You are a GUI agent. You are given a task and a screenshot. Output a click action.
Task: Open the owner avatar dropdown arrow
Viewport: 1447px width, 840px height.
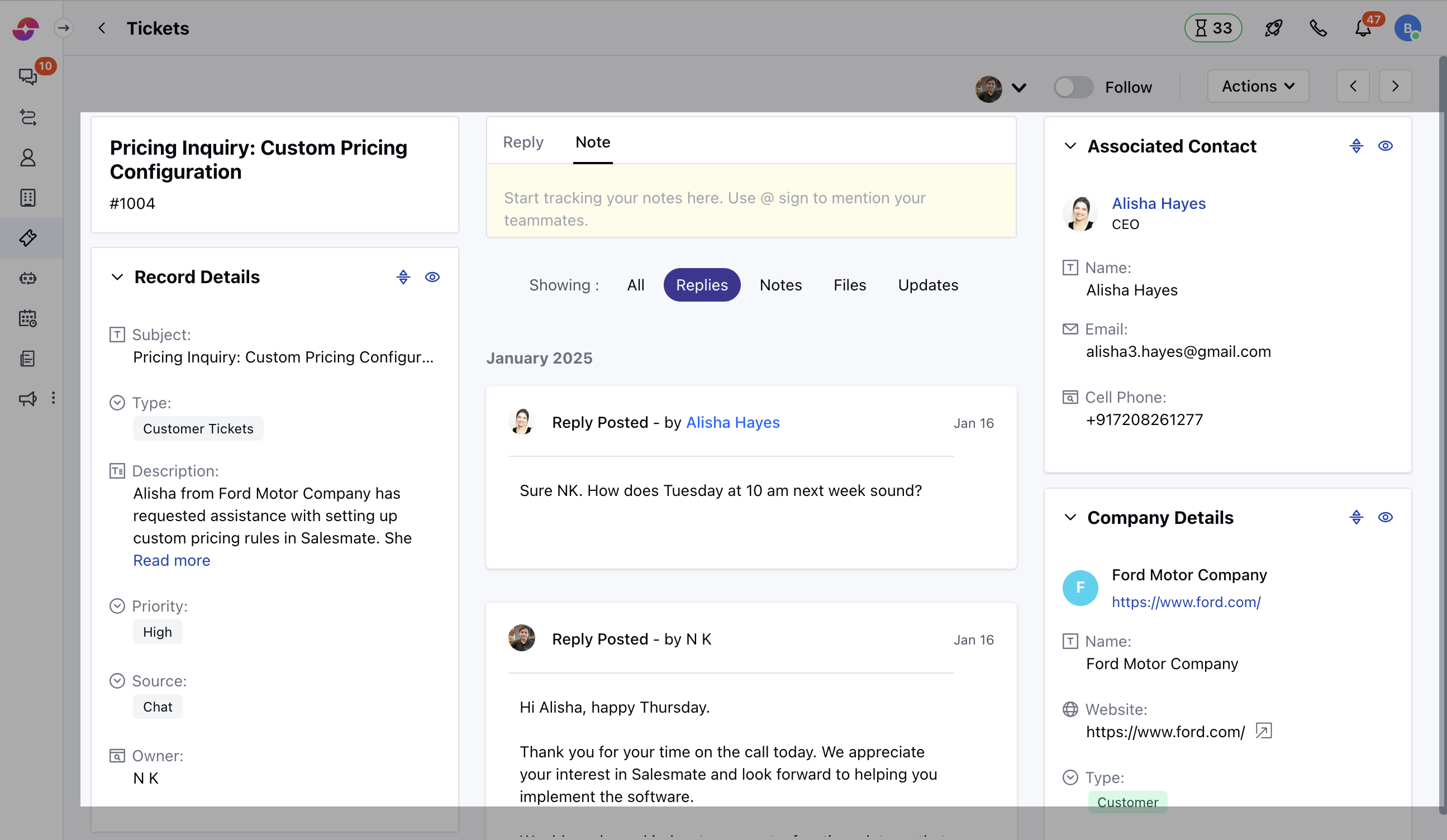click(x=1019, y=88)
